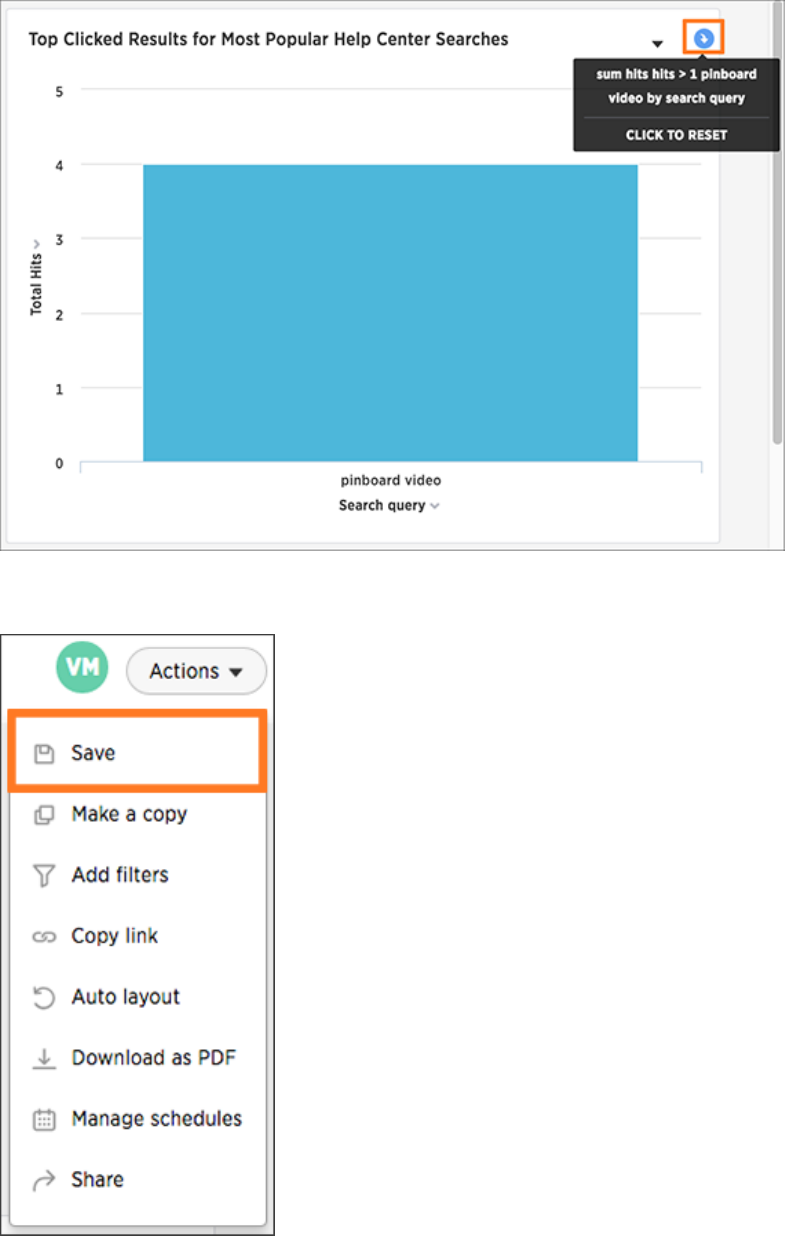Click the Make a copy icon
This screenshot has height=1236, width=785.
click(x=43, y=814)
